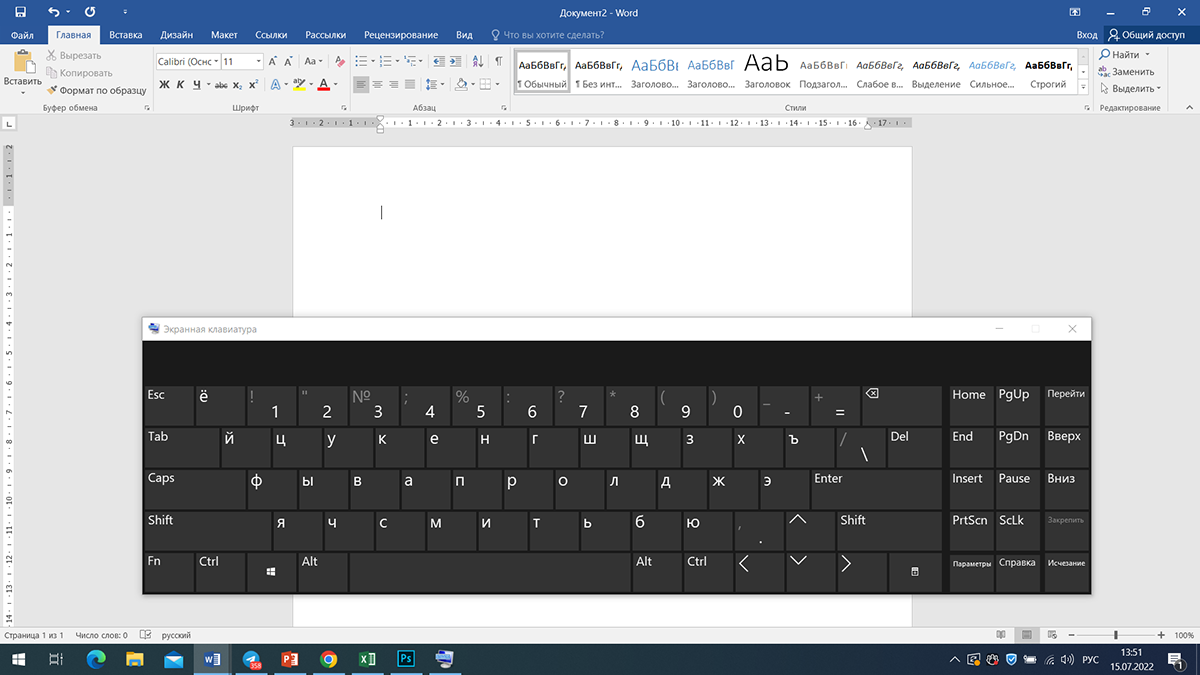Open the borders dropdown arrow

pyautogui.click(x=499, y=85)
